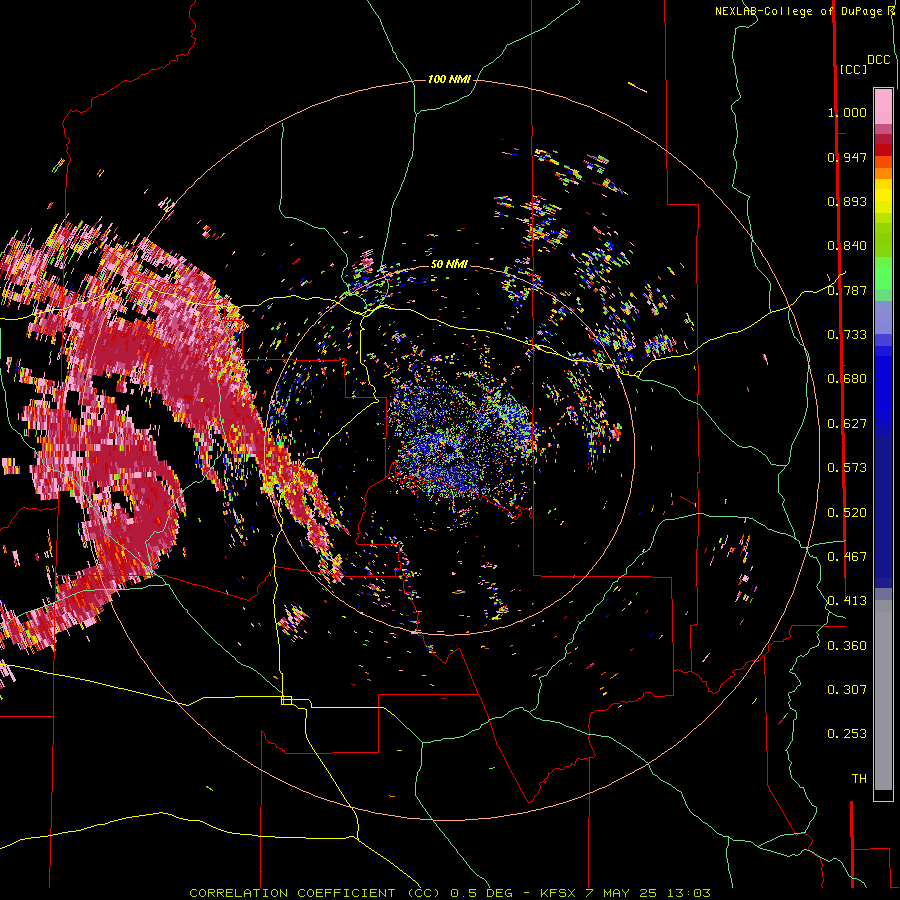Select the 0.733 legend value

(847, 335)
